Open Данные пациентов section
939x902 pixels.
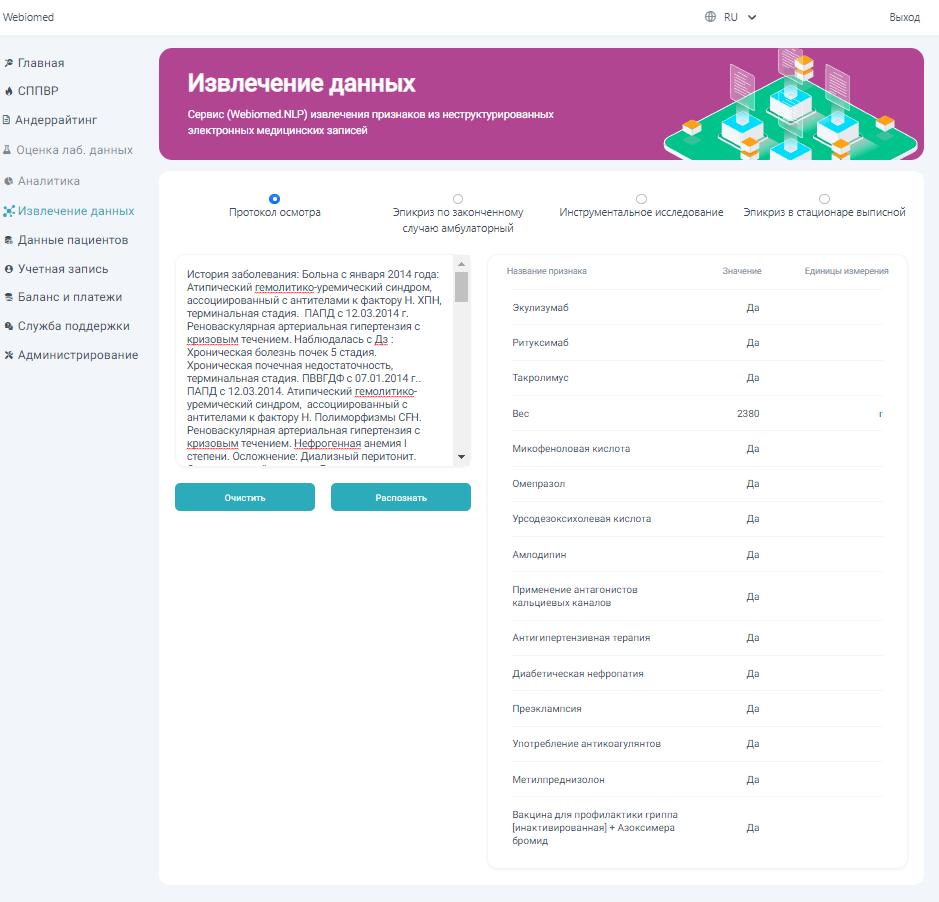click(72, 240)
